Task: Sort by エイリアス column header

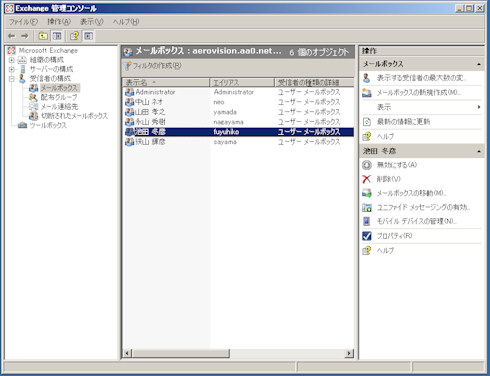Action: click(242, 82)
